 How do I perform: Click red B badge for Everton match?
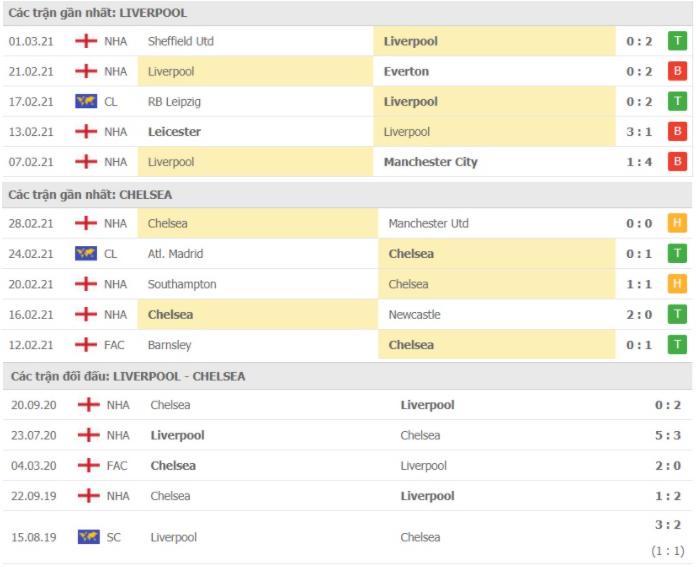[677, 71]
